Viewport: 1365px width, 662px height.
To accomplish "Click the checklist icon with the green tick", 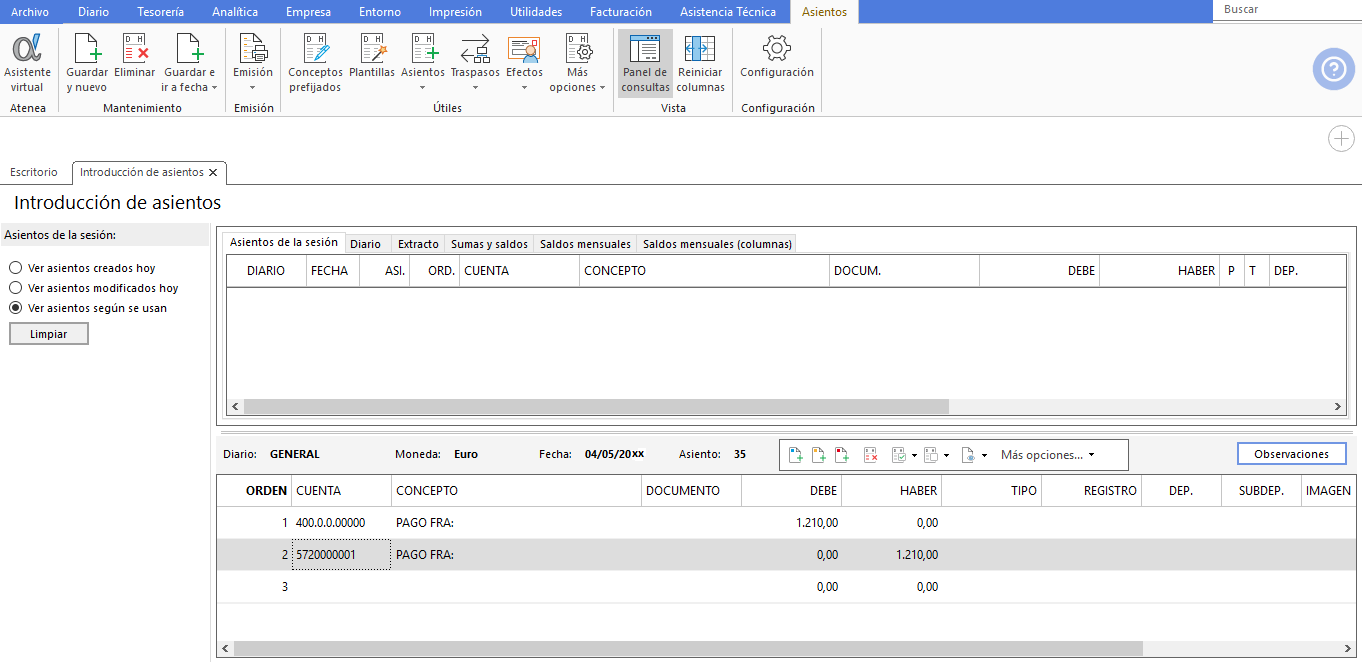I will [x=899, y=455].
